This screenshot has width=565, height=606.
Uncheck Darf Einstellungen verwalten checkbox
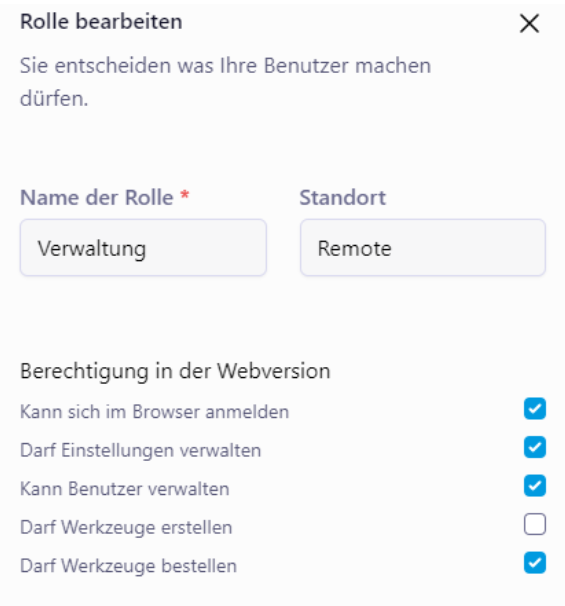click(535, 447)
